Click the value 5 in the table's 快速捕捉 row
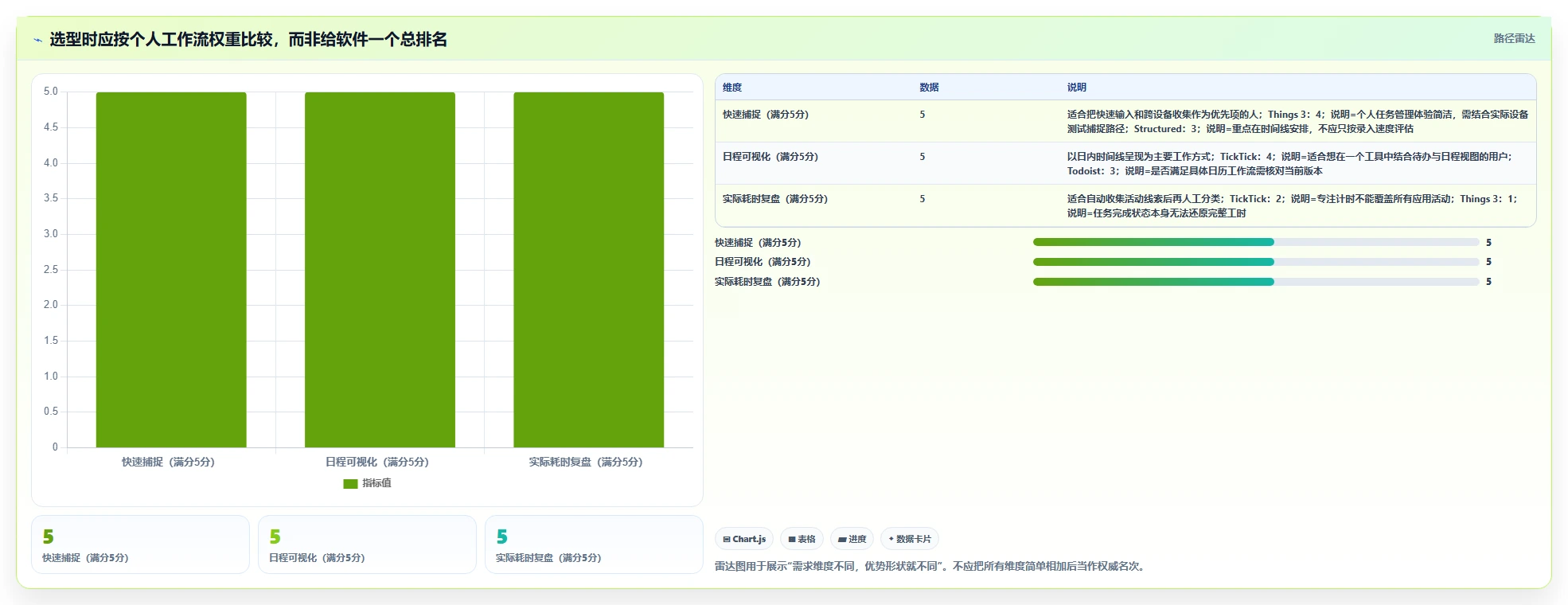 point(922,115)
